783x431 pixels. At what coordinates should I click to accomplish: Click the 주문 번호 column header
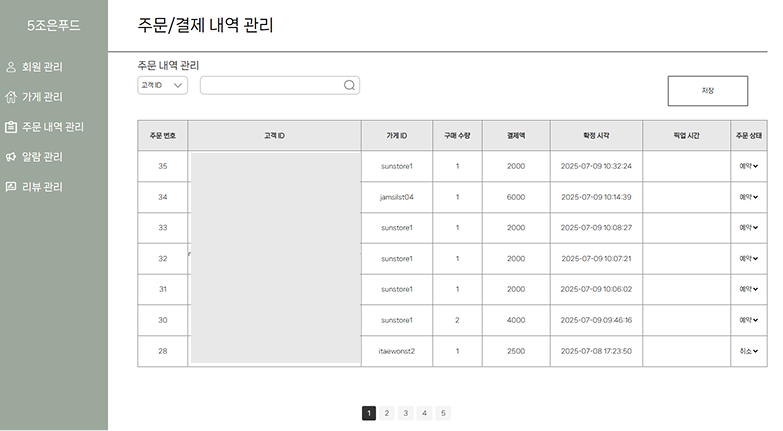point(163,135)
